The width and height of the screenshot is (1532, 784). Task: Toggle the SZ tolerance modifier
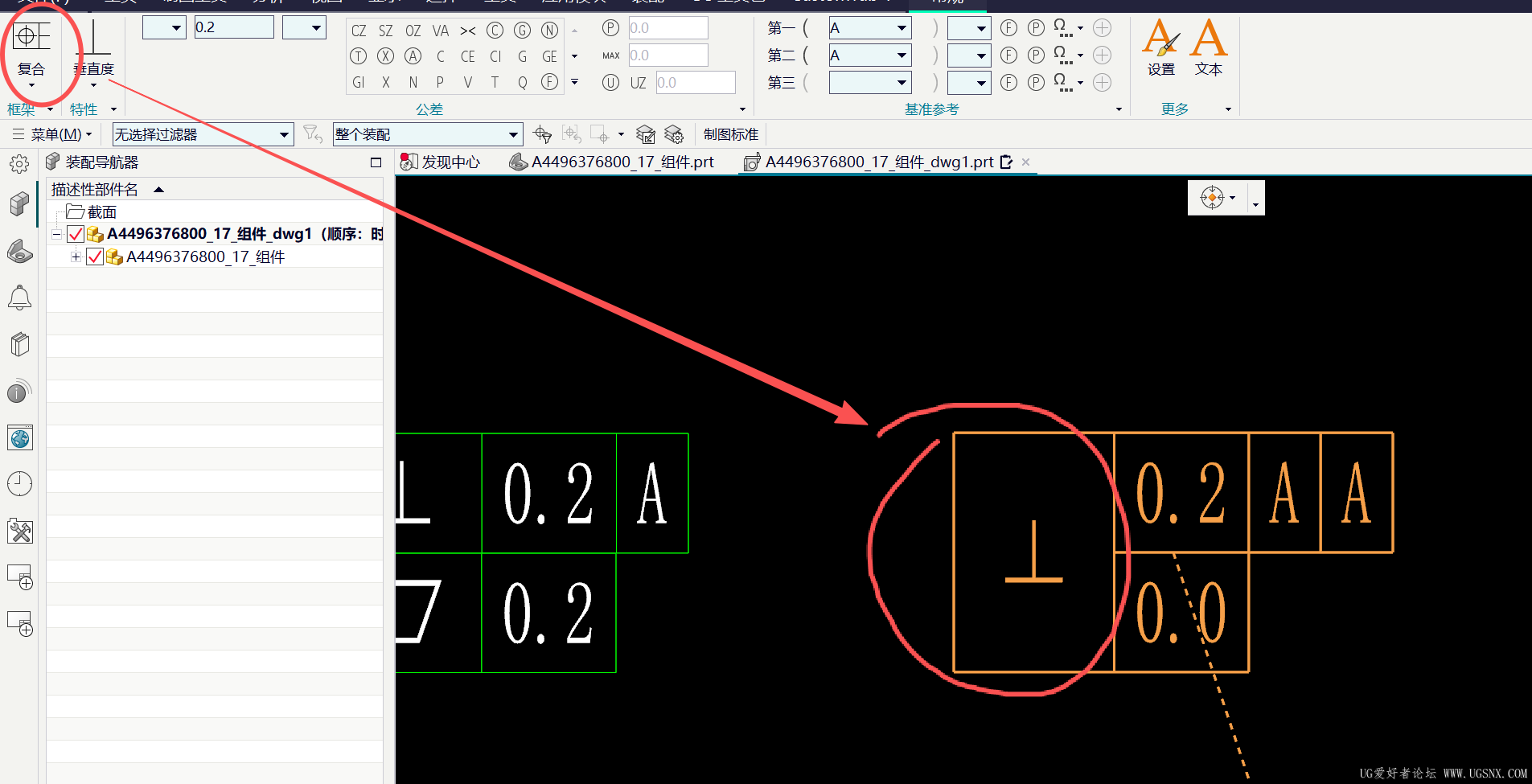click(x=386, y=31)
